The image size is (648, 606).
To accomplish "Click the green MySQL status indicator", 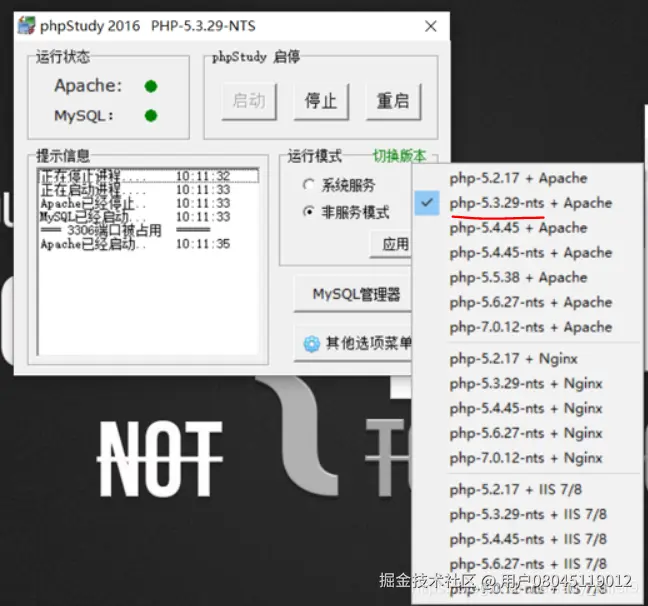I will click(151, 115).
